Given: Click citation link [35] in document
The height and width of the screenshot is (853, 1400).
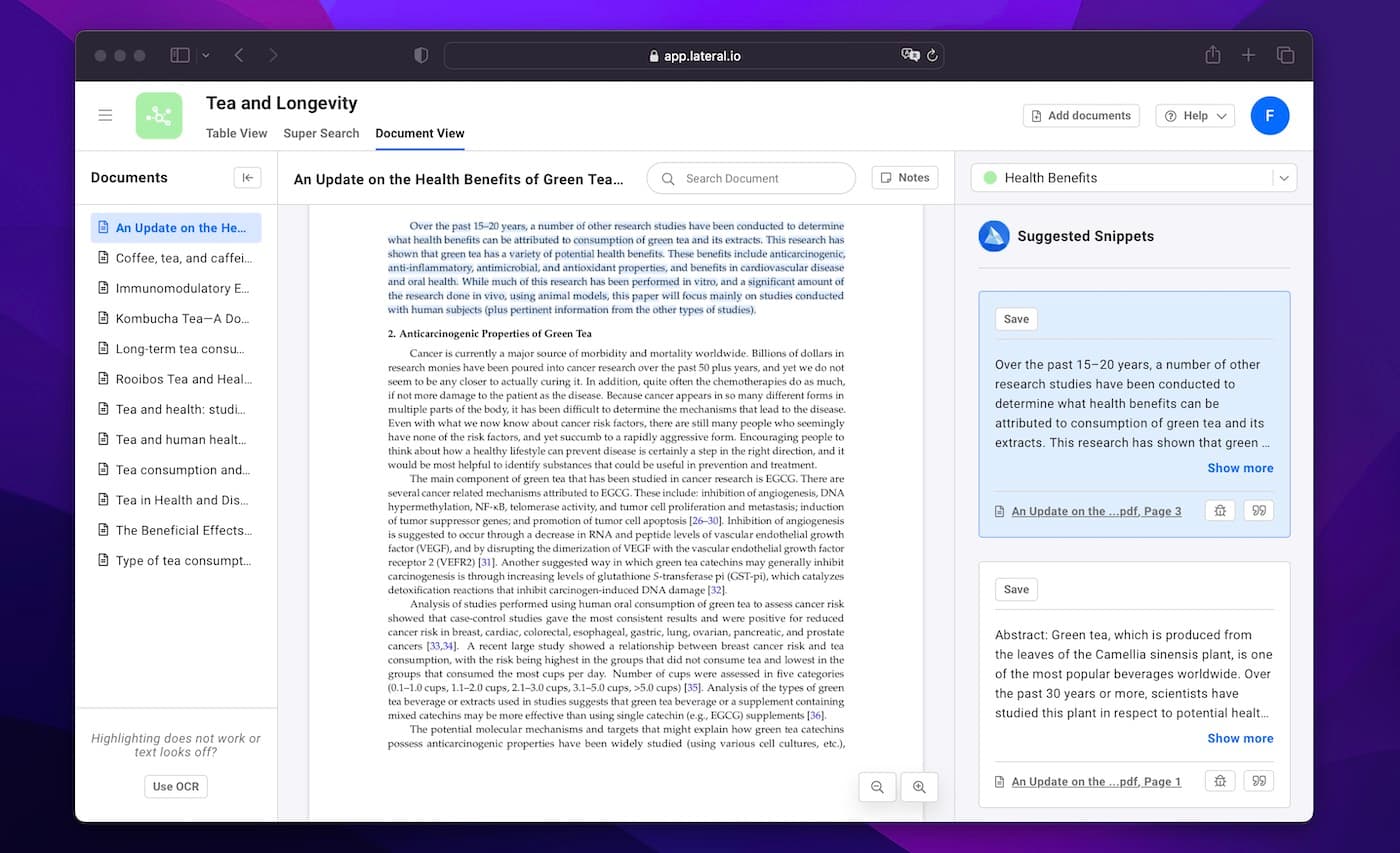Looking at the screenshot, I should tap(691, 687).
